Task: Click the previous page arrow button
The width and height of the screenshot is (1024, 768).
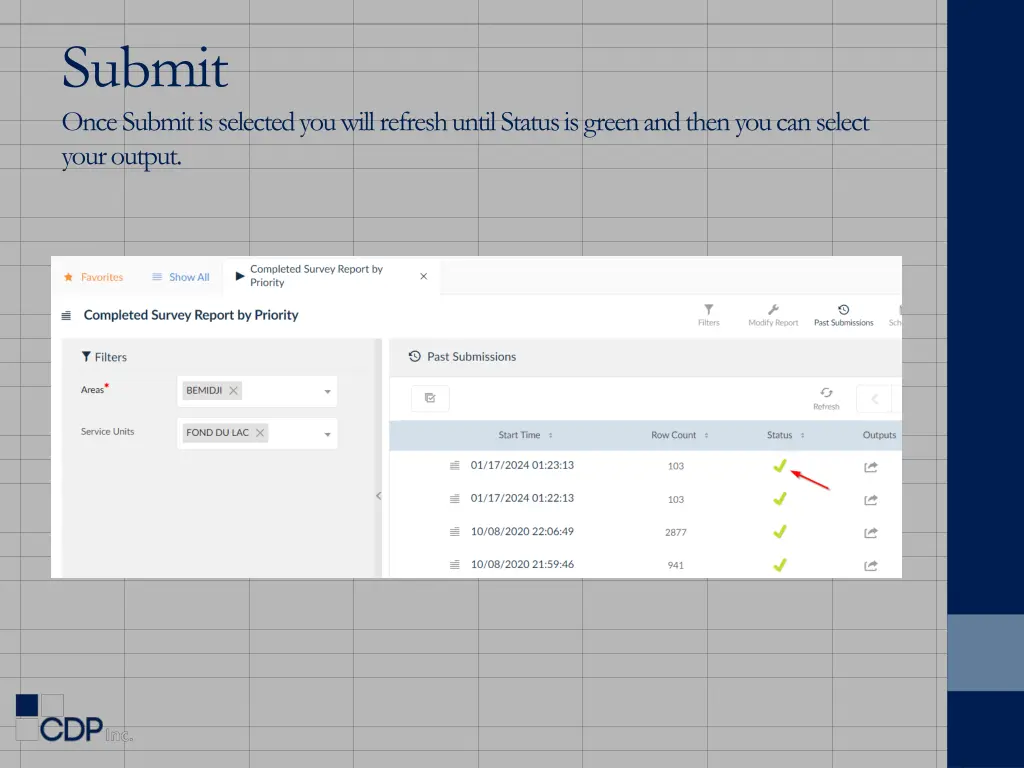Action: (874, 398)
